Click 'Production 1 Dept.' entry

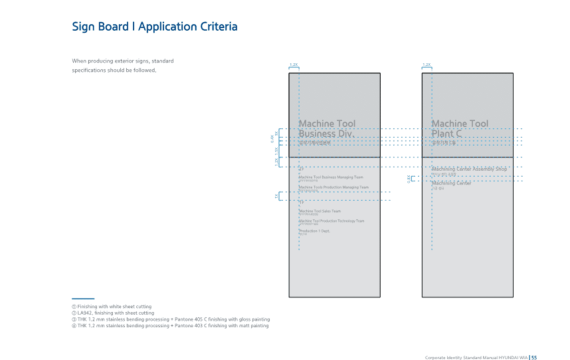coord(314,231)
